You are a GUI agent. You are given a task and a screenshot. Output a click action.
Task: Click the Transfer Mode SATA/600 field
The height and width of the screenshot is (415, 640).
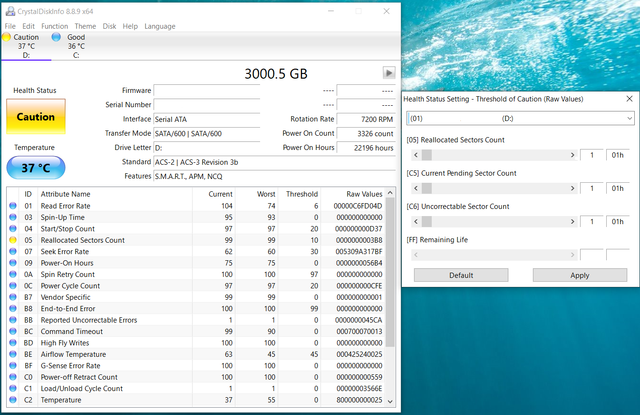click(207, 133)
